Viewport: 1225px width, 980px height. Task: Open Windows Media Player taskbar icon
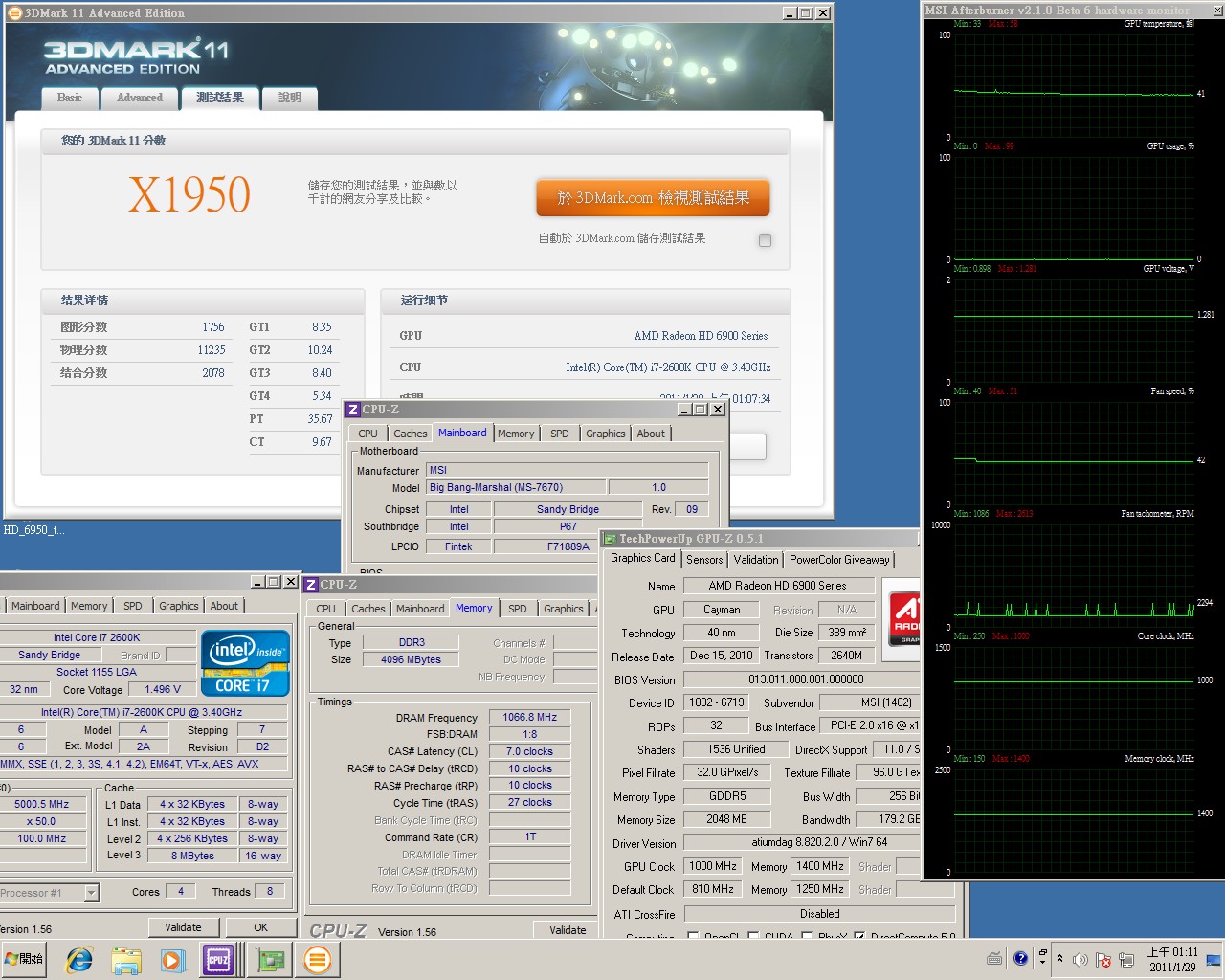pyautogui.click(x=172, y=959)
